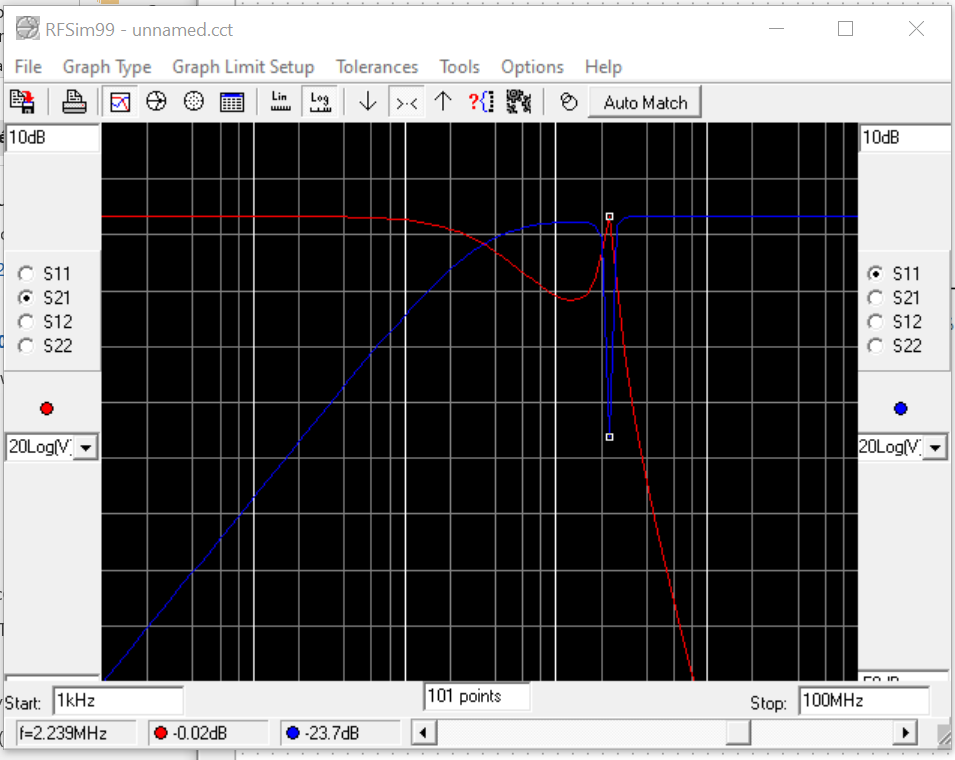Open the tabular data view icon
This screenshot has width=955, height=760.
click(x=231, y=102)
